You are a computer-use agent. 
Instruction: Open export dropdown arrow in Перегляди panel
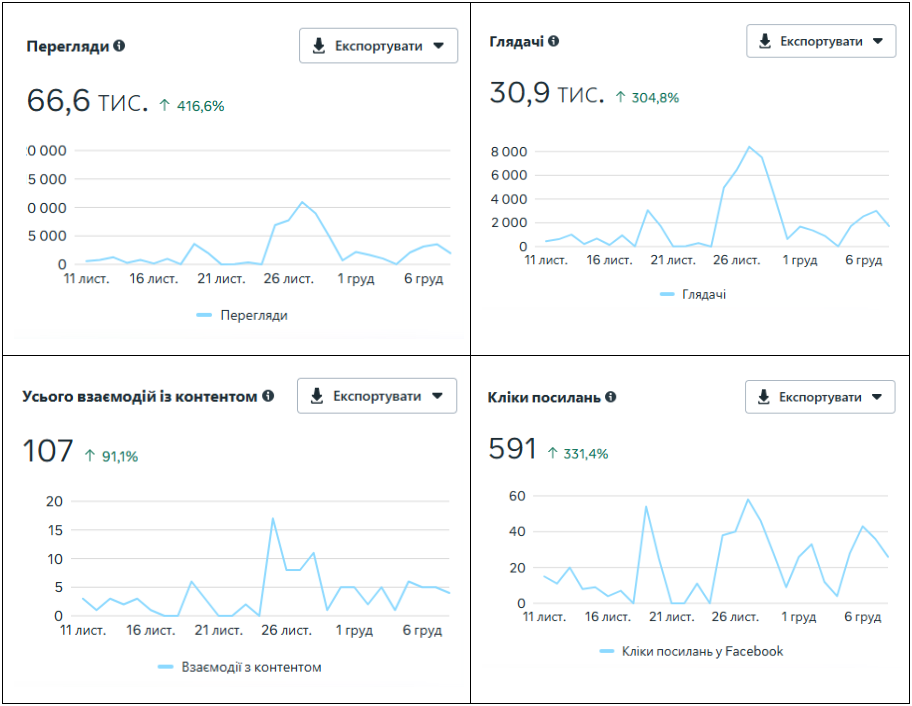pos(439,46)
